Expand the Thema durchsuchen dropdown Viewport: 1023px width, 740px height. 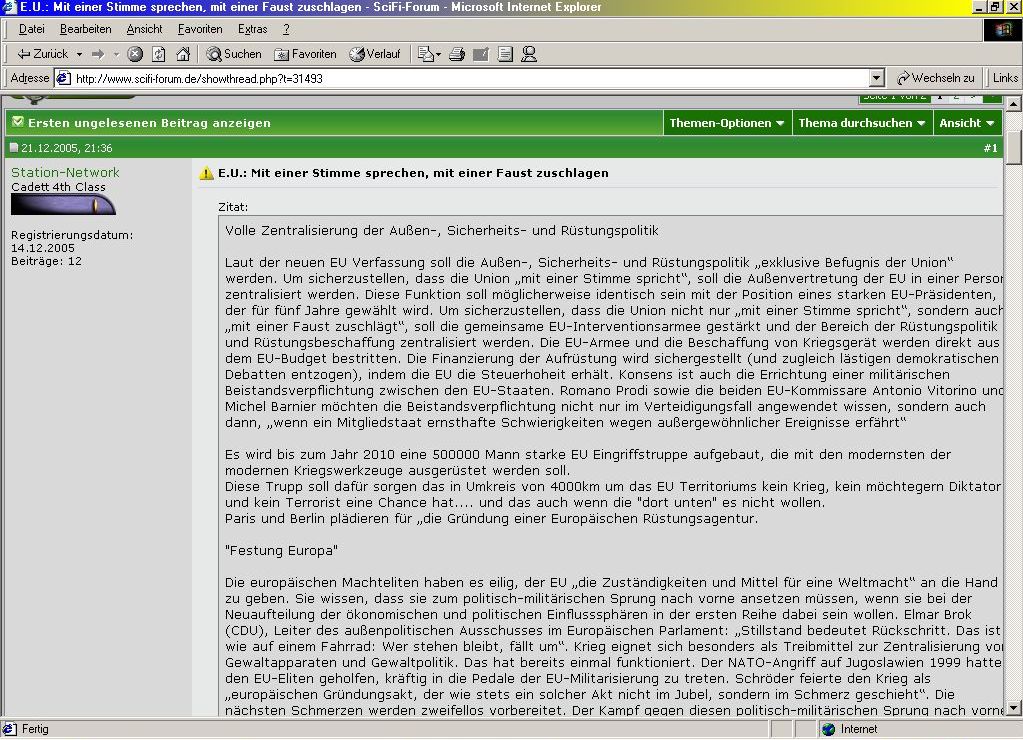[x=862, y=123]
